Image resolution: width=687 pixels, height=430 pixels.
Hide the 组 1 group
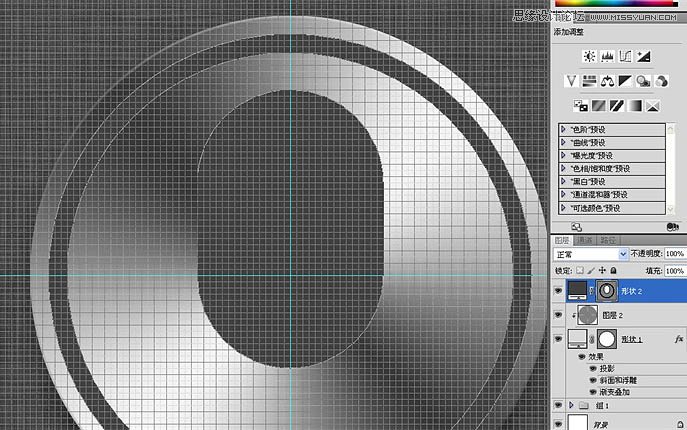pos(558,405)
